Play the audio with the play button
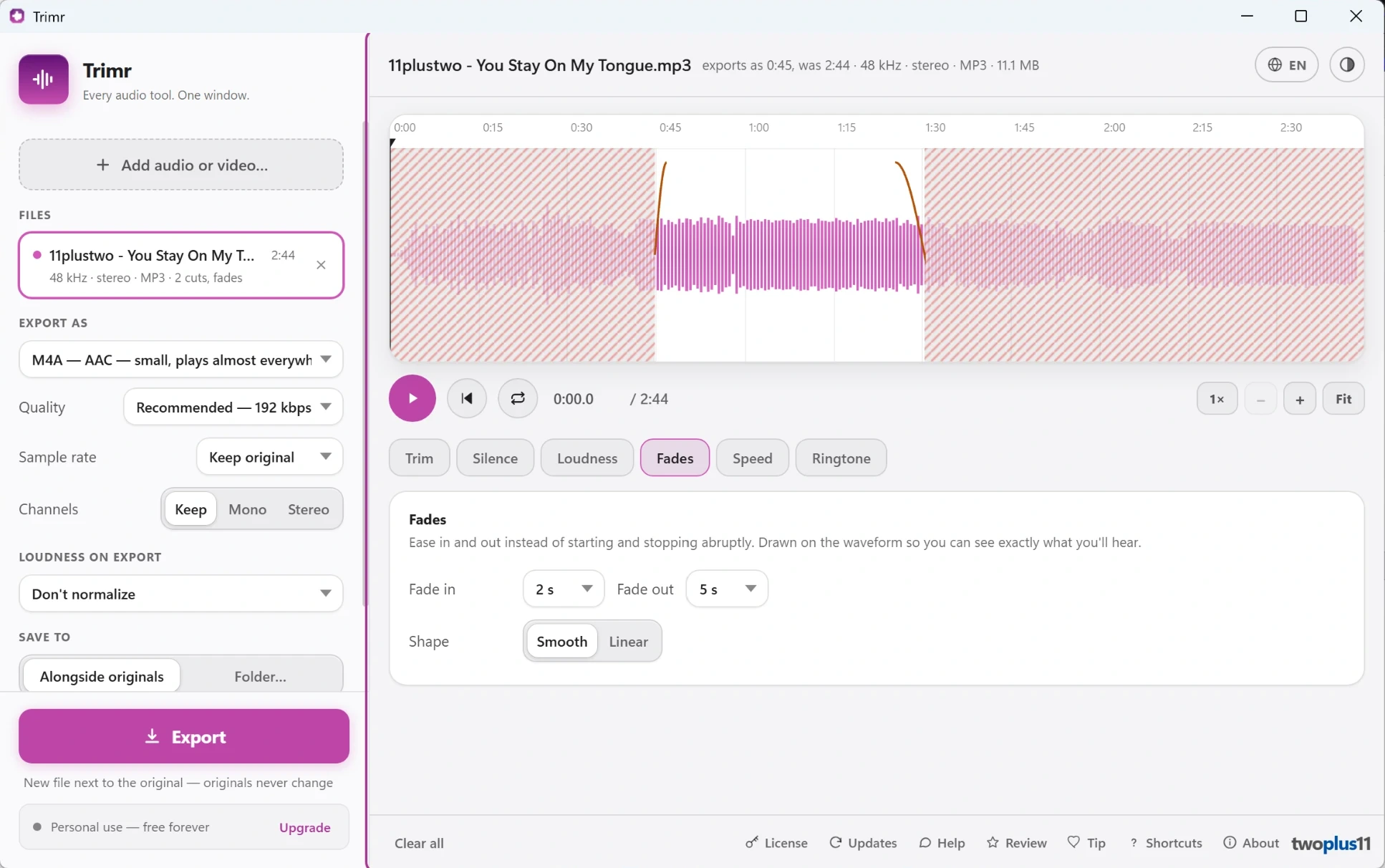This screenshot has width=1385, height=868. click(412, 398)
